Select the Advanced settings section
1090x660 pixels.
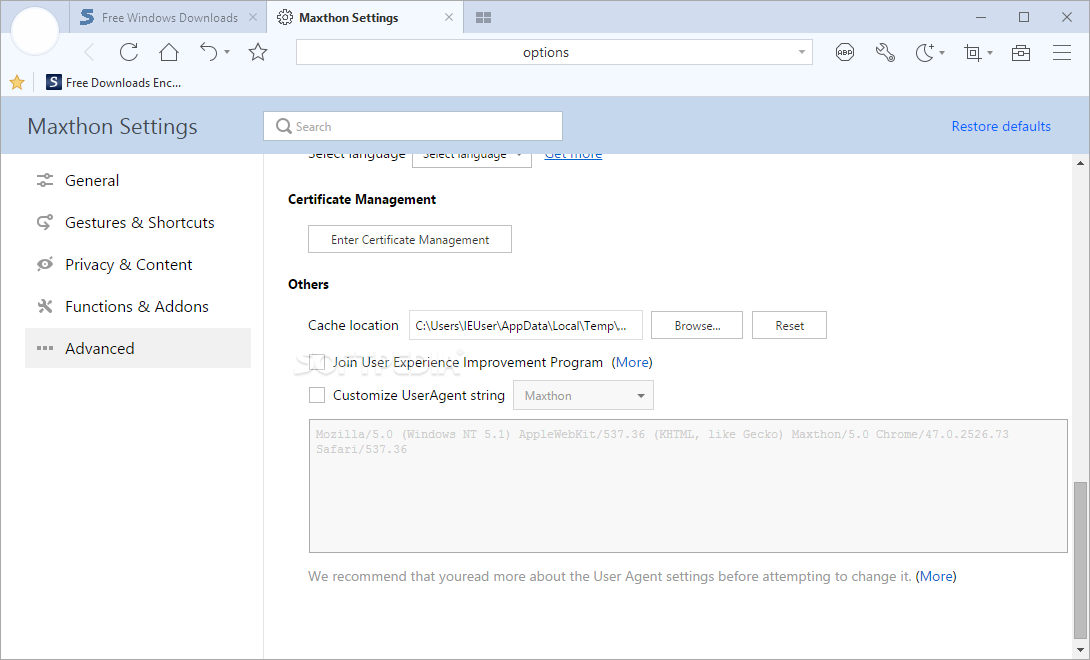(138, 348)
